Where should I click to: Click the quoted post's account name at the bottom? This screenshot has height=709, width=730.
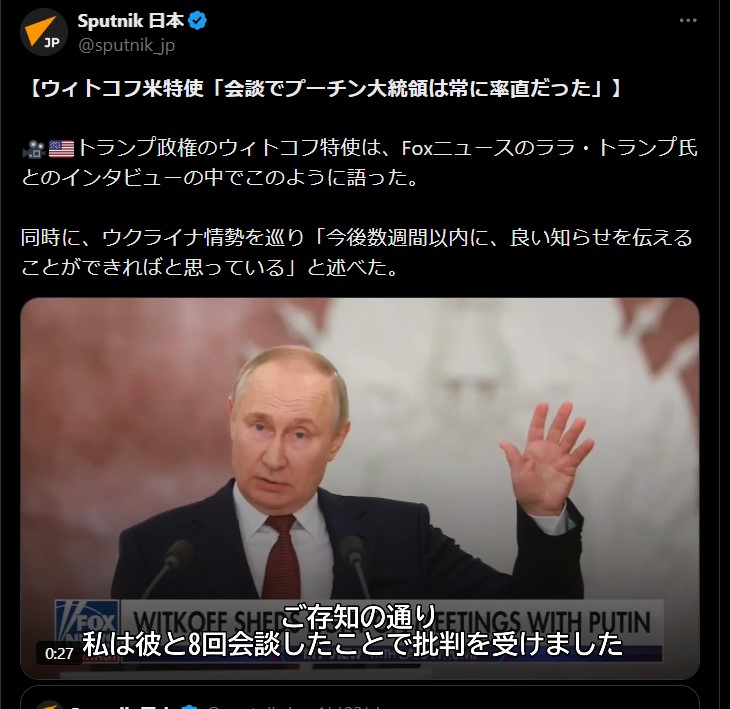point(123,706)
